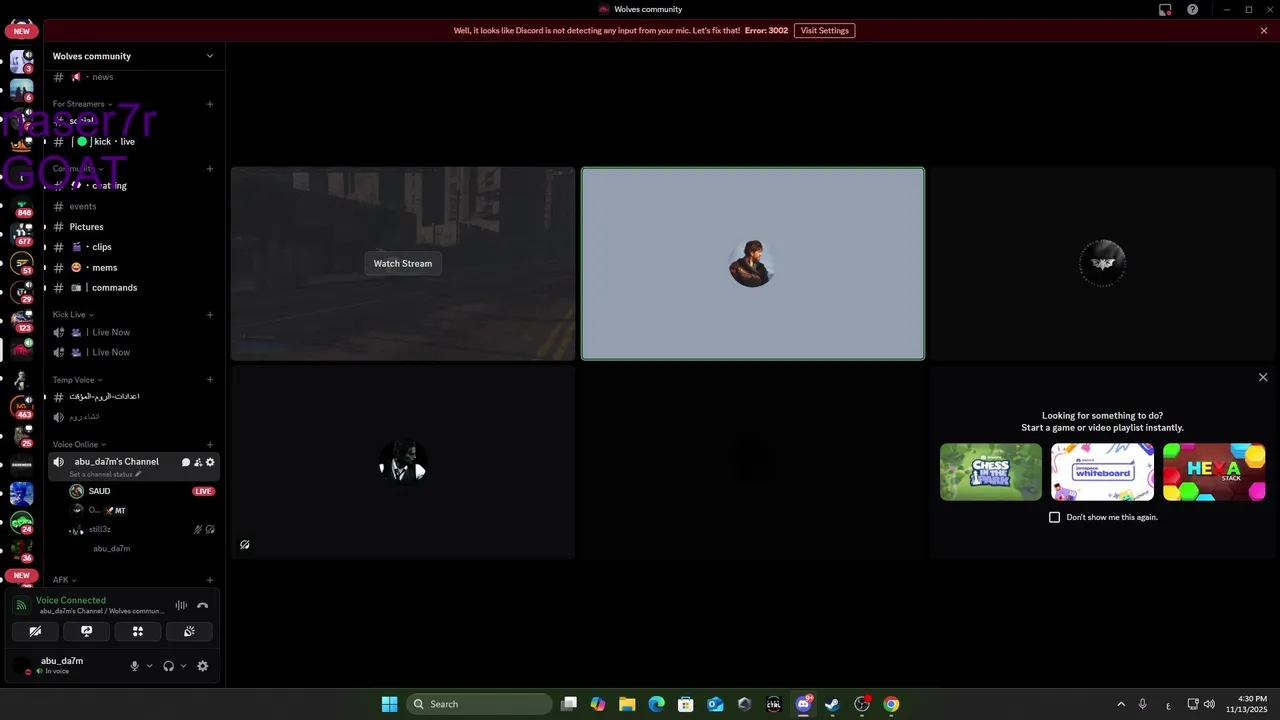Click Visit Settings in error banner
This screenshot has height=720, width=1280.
[824, 31]
